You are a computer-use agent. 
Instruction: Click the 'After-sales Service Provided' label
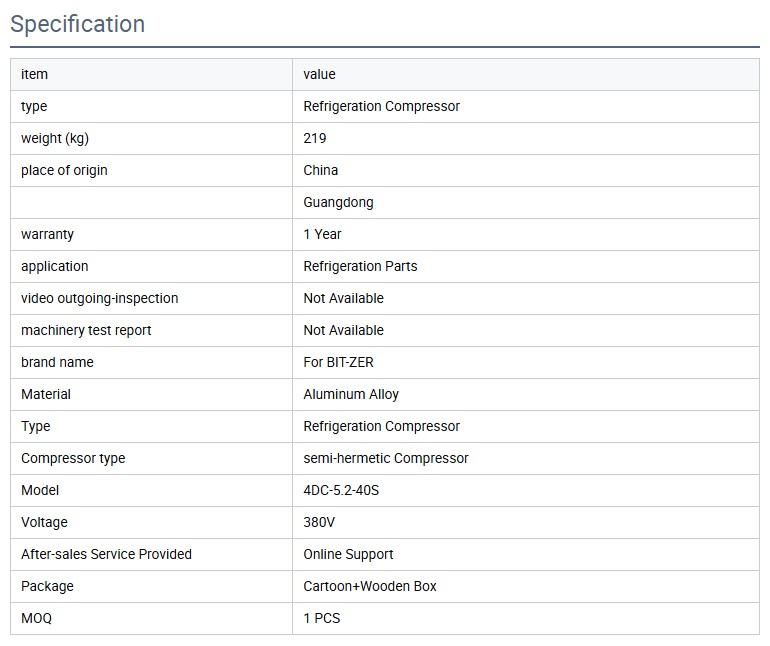click(x=106, y=554)
